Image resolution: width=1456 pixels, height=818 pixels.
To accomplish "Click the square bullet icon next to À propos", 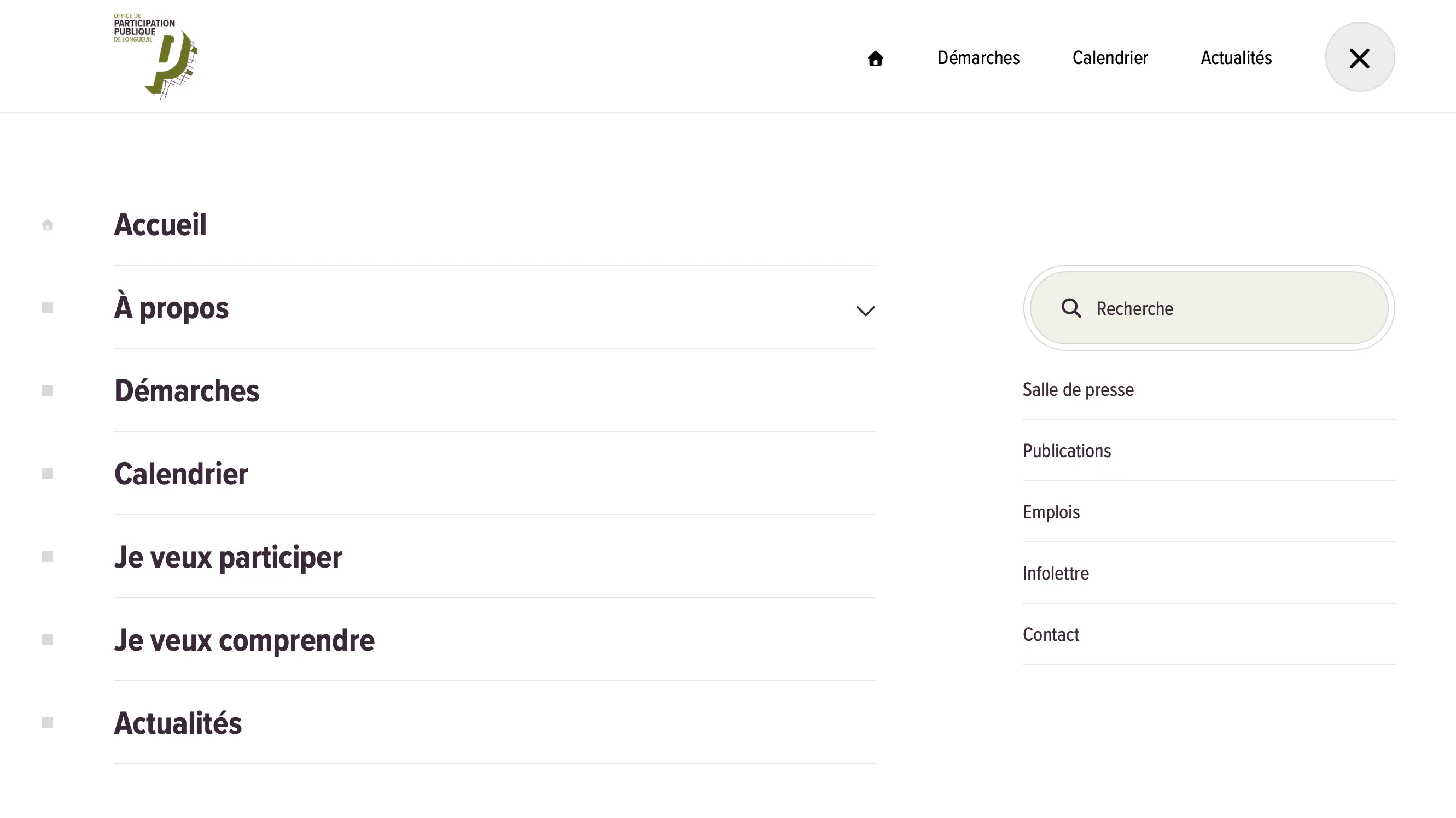I will click(47, 307).
